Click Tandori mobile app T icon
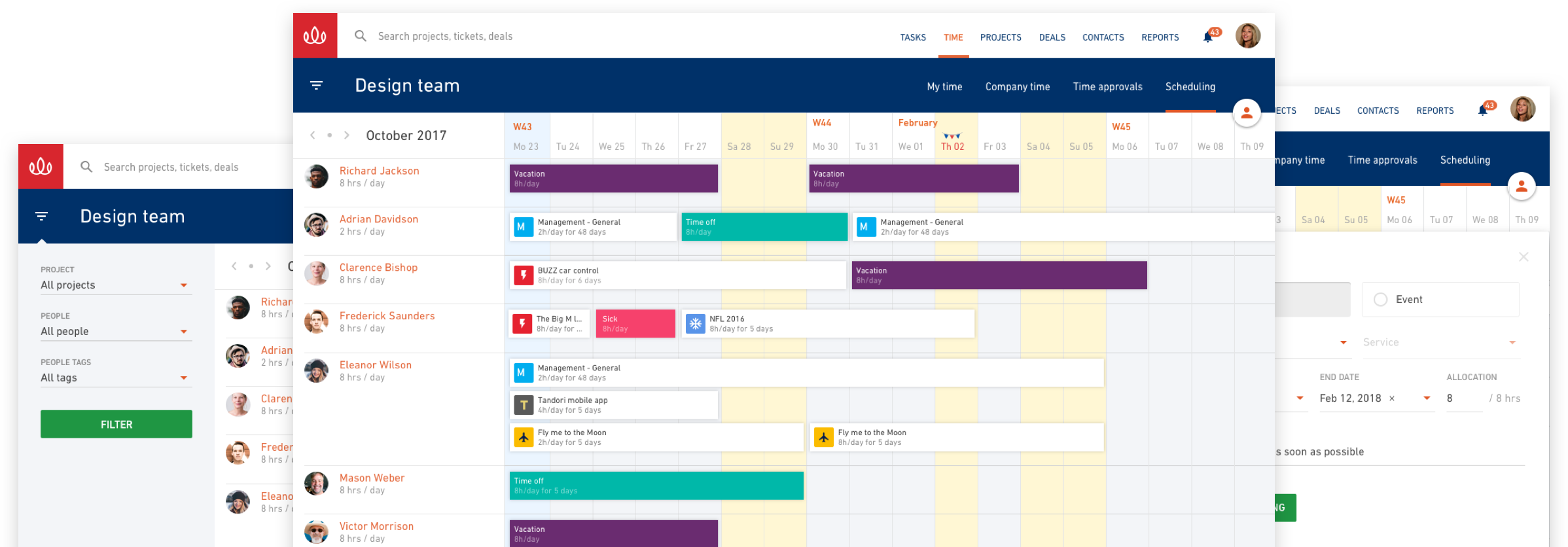Viewport: 1568px width, 547px height. pos(524,405)
